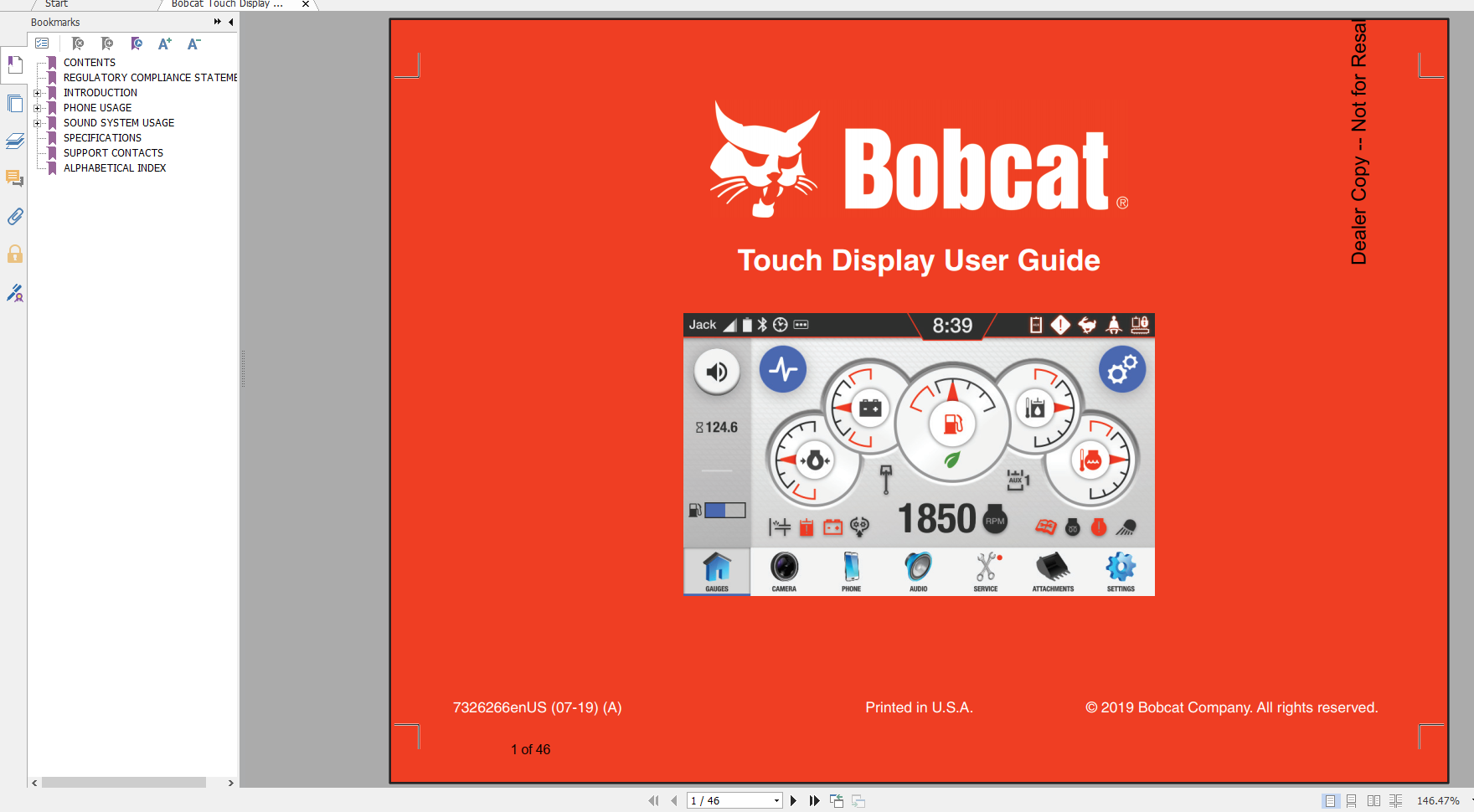Image resolution: width=1474 pixels, height=812 pixels.
Task: Expand the INTRODUCTION bookmark
Action: pos(37,93)
